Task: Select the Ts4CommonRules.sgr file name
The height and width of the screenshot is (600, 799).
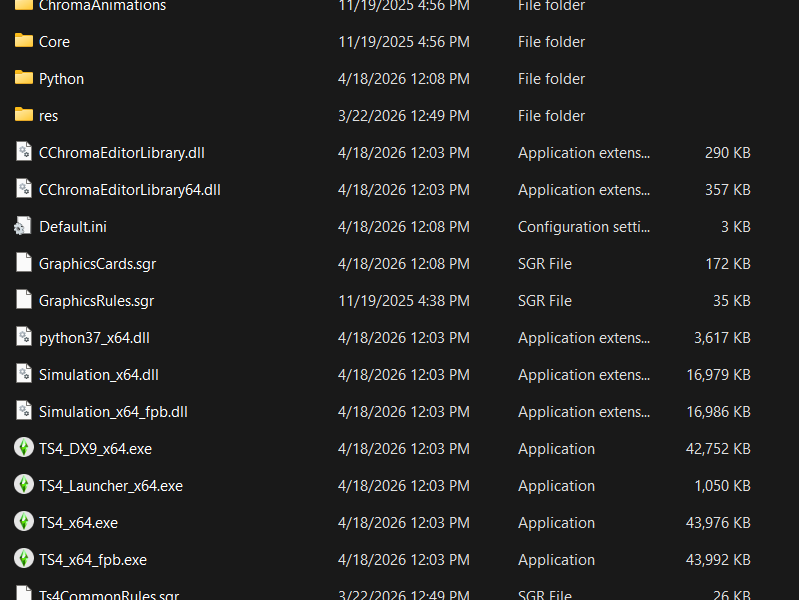Action: click(x=109, y=594)
